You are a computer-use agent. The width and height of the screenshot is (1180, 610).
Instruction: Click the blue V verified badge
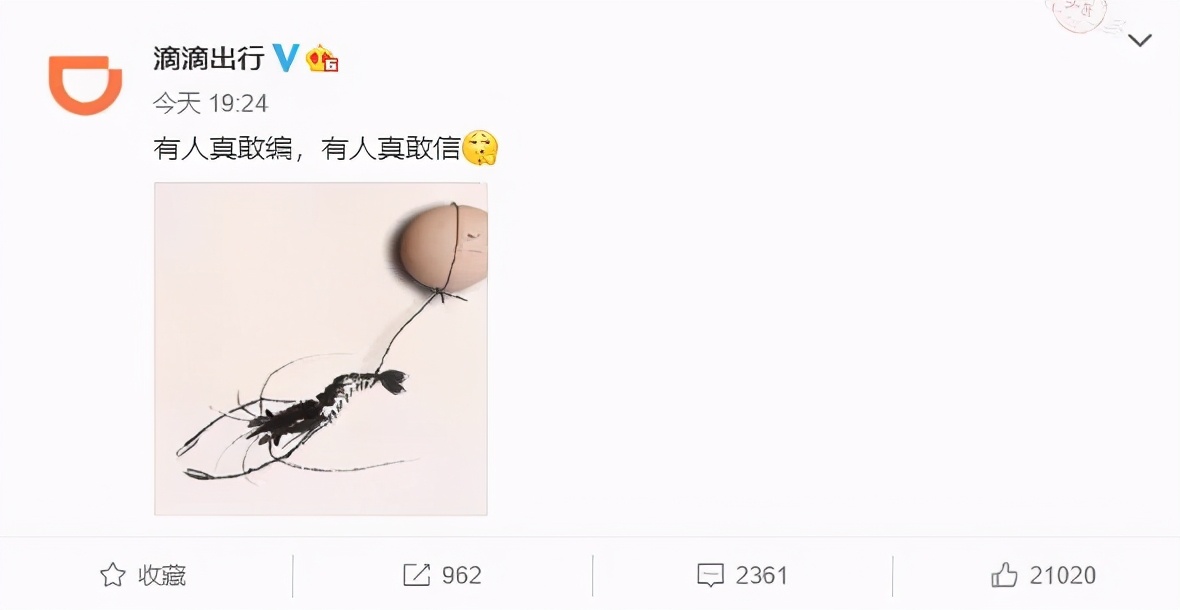[285, 58]
